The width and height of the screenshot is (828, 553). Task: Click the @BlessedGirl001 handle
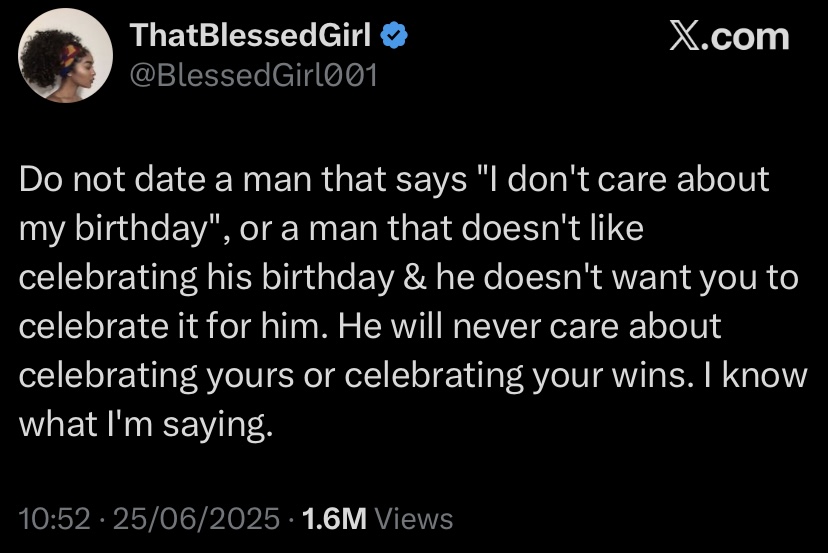pyautogui.click(x=255, y=75)
